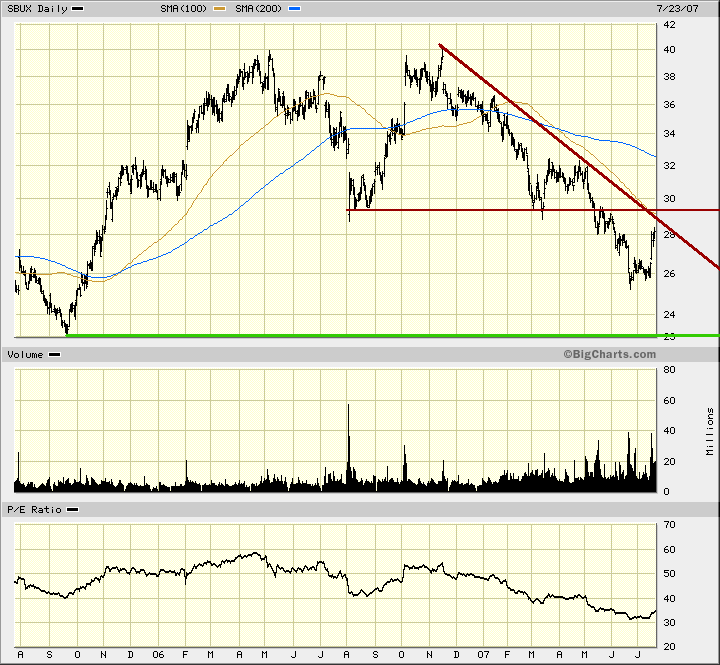Image resolution: width=720 pixels, height=665 pixels.
Task: Click the 34 price axis label
Action: coord(669,134)
